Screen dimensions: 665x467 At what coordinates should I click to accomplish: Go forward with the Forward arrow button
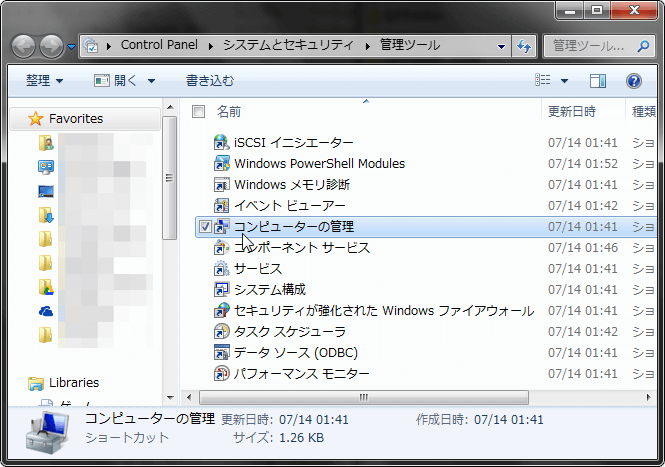tap(52, 46)
